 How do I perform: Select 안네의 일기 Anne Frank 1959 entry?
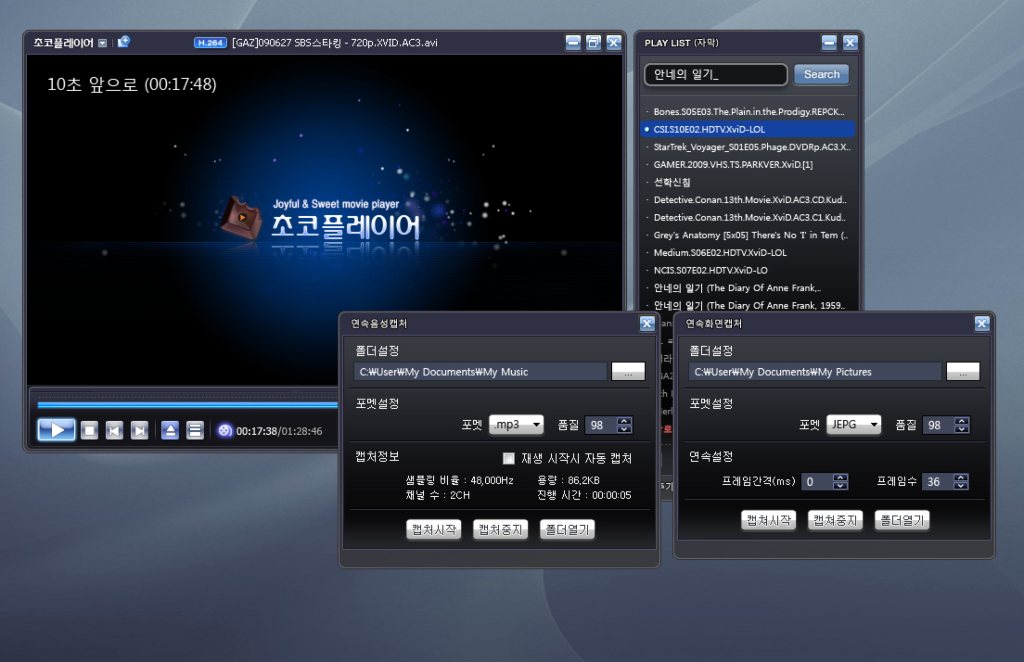(748, 306)
